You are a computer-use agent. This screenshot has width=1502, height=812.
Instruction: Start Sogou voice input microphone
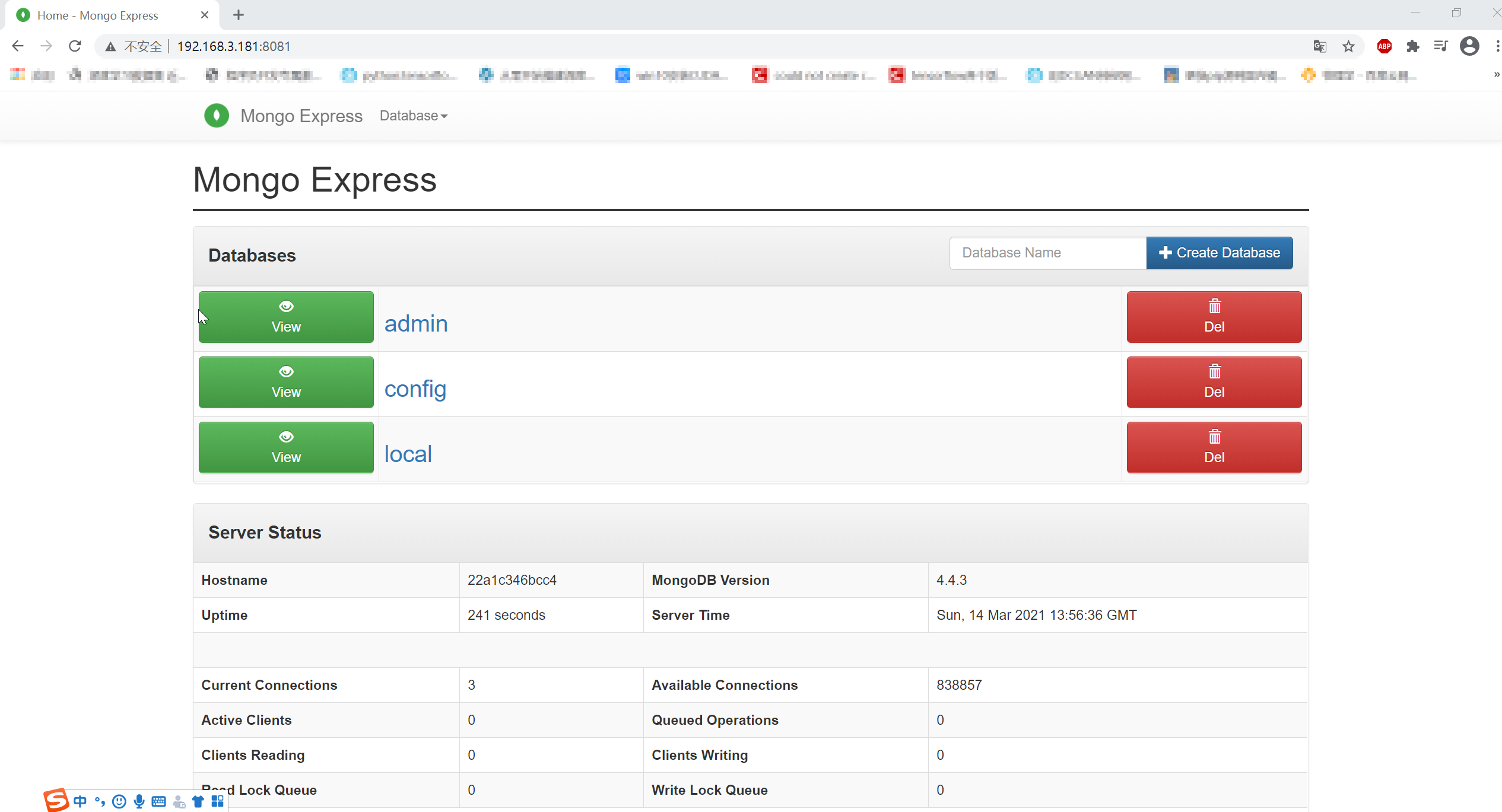(139, 802)
